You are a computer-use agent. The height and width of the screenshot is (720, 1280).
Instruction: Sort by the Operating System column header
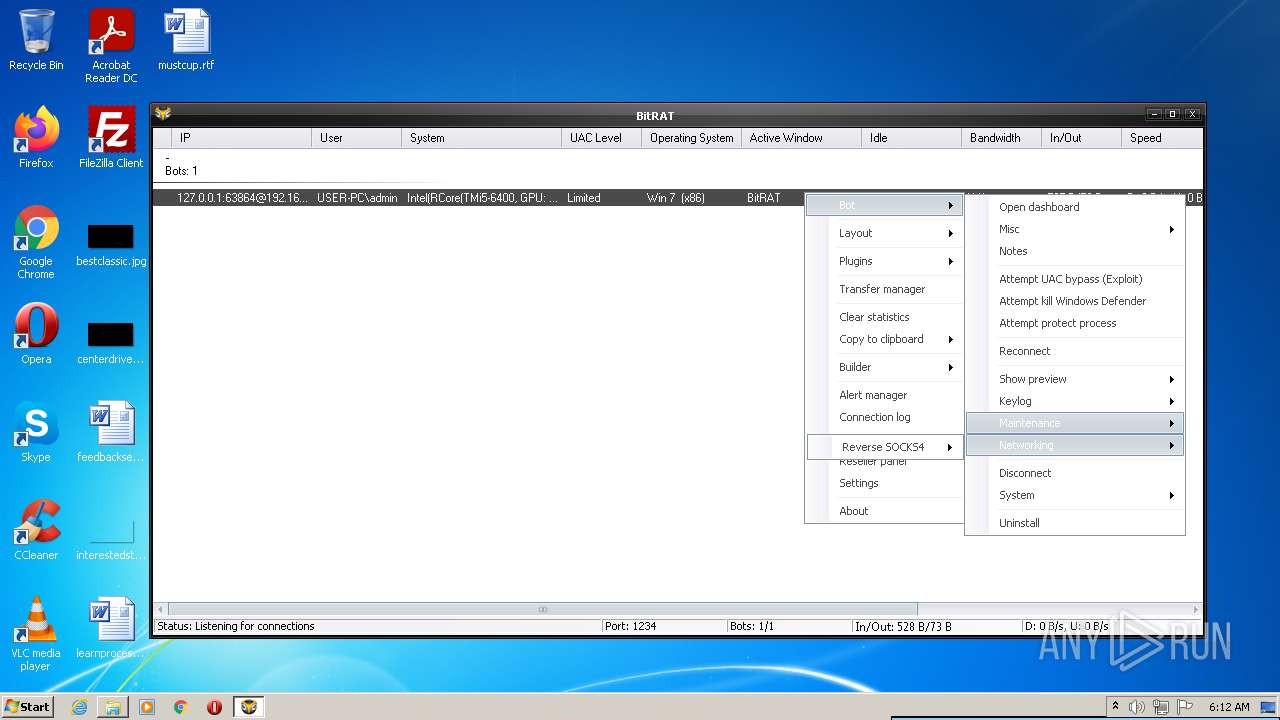pyautogui.click(x=691, y=138)
